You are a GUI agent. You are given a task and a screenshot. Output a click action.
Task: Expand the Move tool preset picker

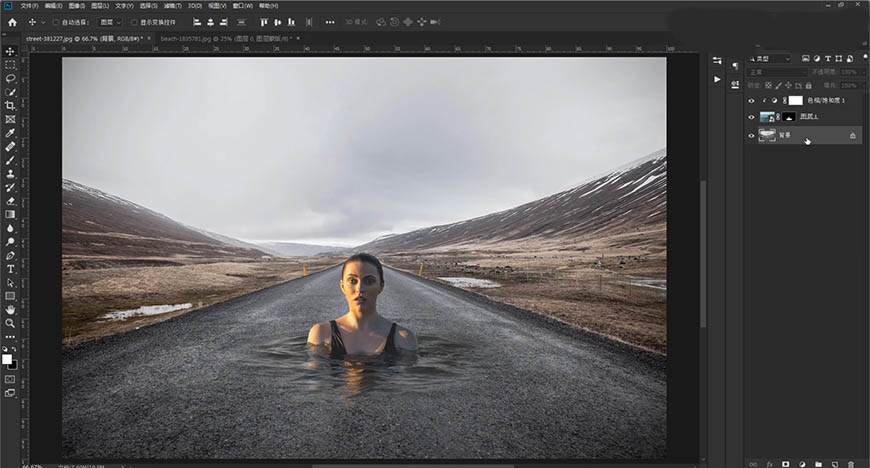coord(43,23)
